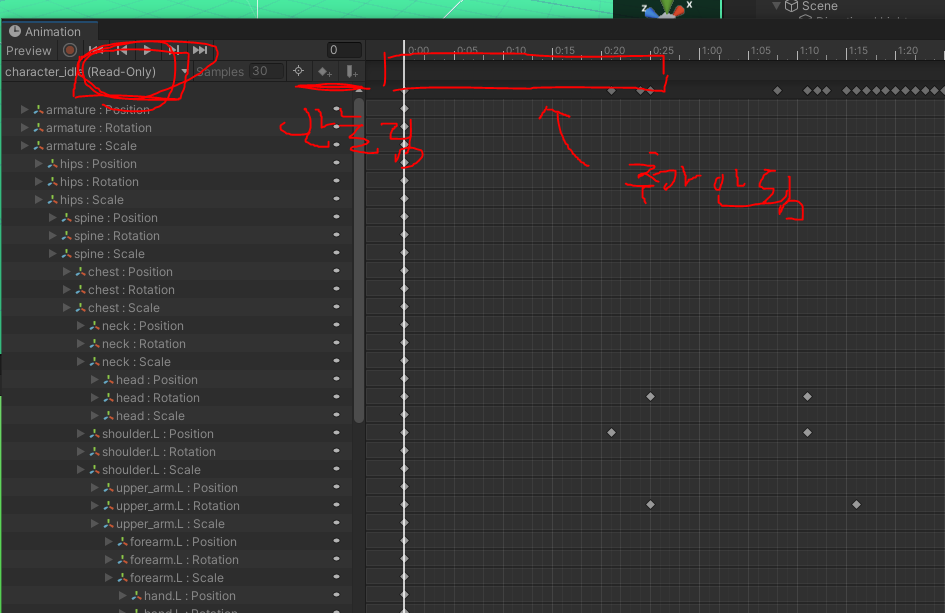Expand hips : Rotation property
This screenshot has height=613, width=945.
click(x=39, y=181)
